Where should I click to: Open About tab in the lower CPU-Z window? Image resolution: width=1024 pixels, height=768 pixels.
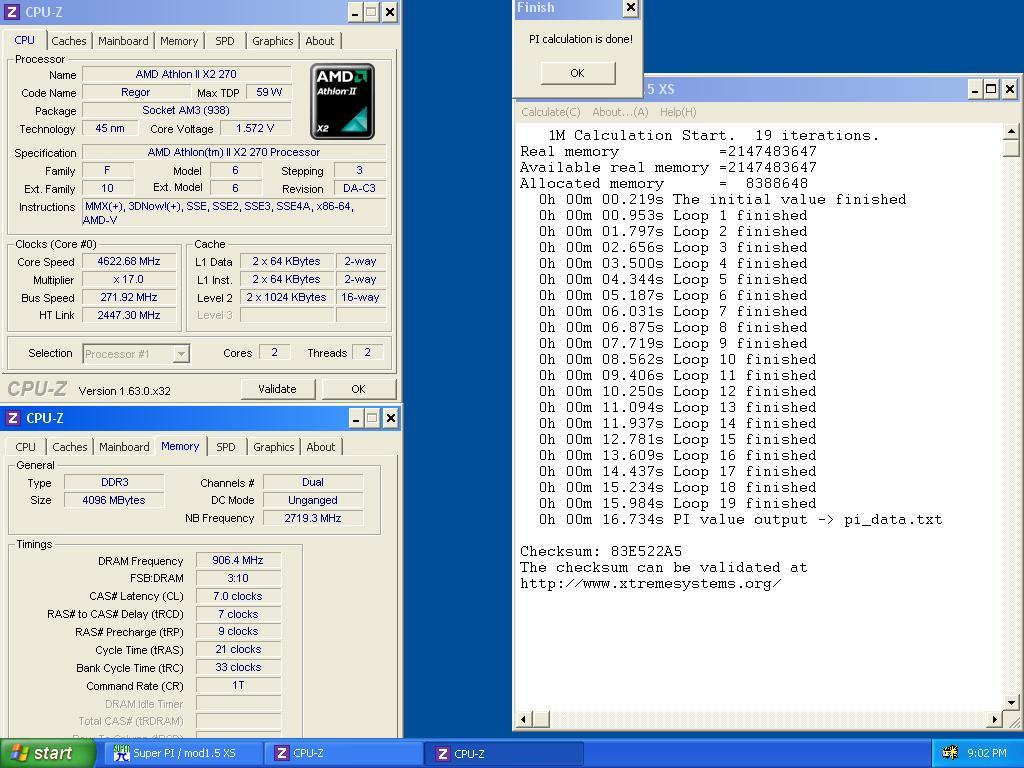[321, 447]
